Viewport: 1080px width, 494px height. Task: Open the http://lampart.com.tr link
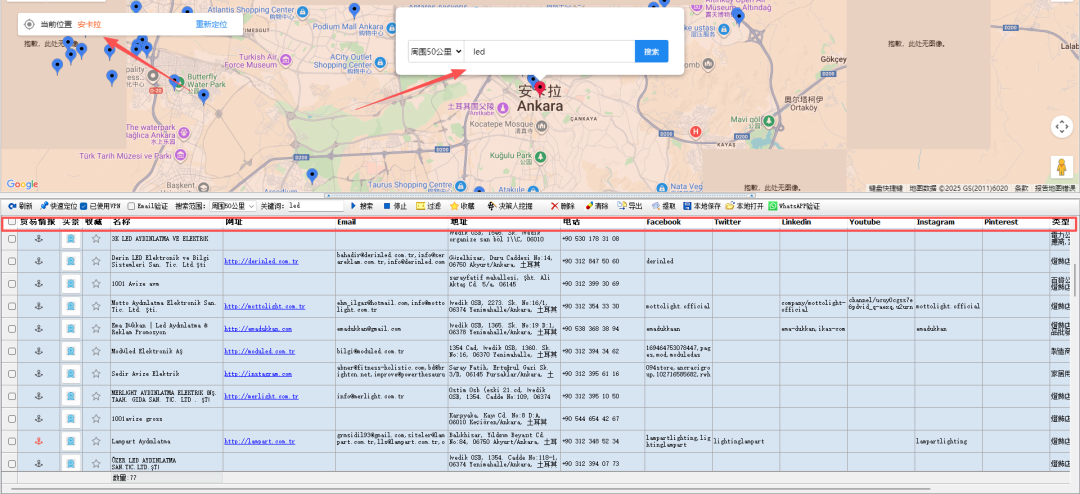(260, 441)
